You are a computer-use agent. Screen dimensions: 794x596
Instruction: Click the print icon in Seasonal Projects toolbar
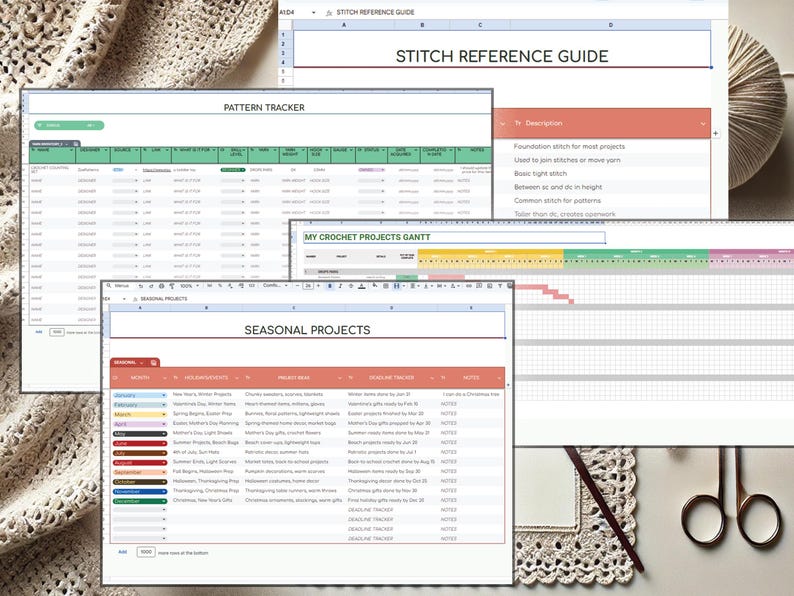(x=162, y=286)
